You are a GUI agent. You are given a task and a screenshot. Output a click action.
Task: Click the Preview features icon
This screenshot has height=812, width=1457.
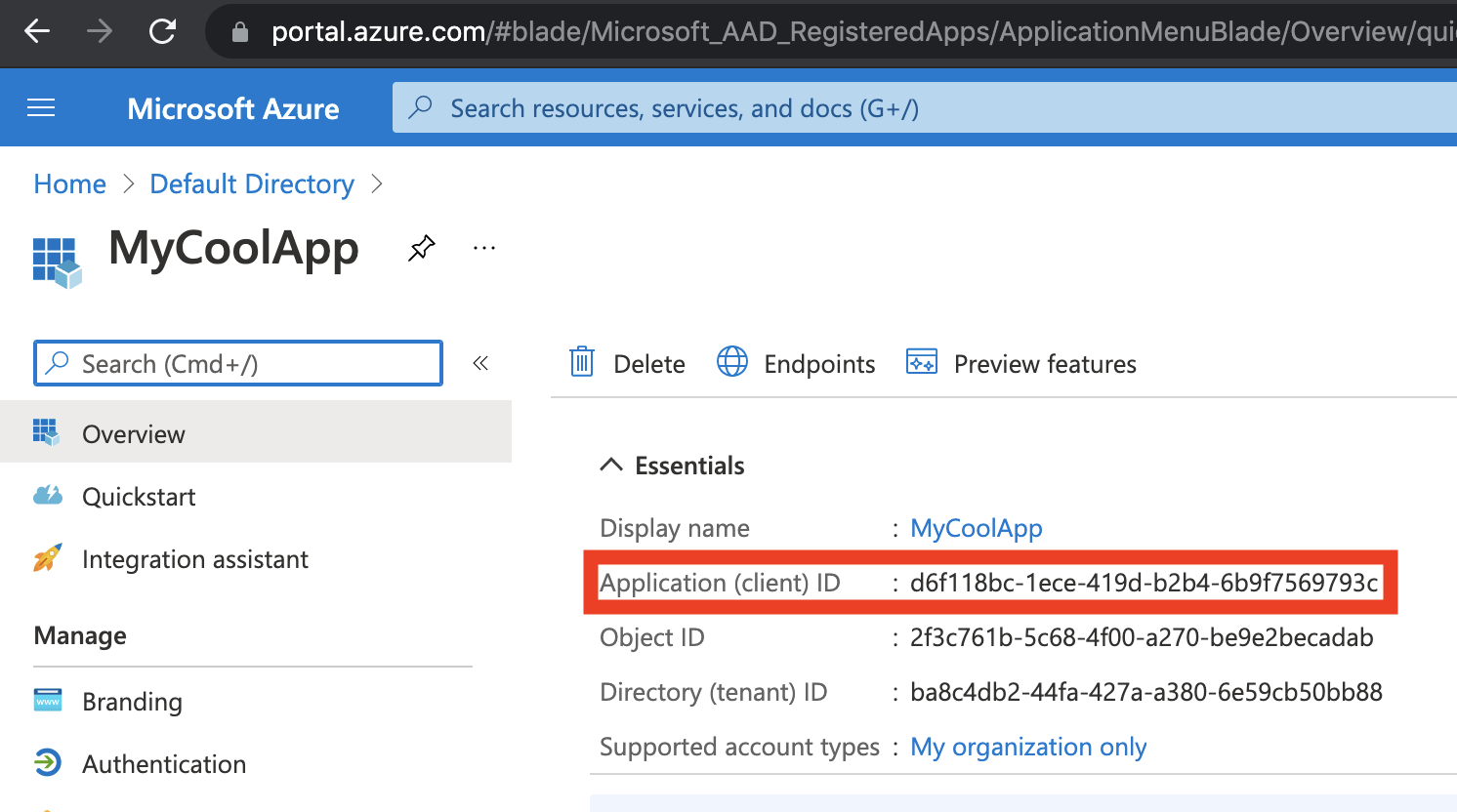tap(920, 362)
